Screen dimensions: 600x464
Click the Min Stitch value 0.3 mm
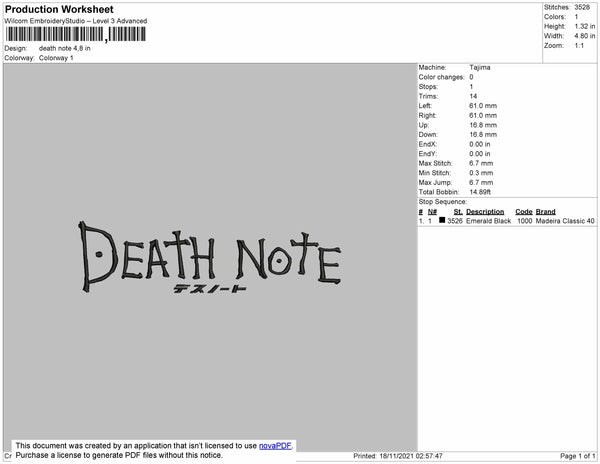click(x=481, y=173)
